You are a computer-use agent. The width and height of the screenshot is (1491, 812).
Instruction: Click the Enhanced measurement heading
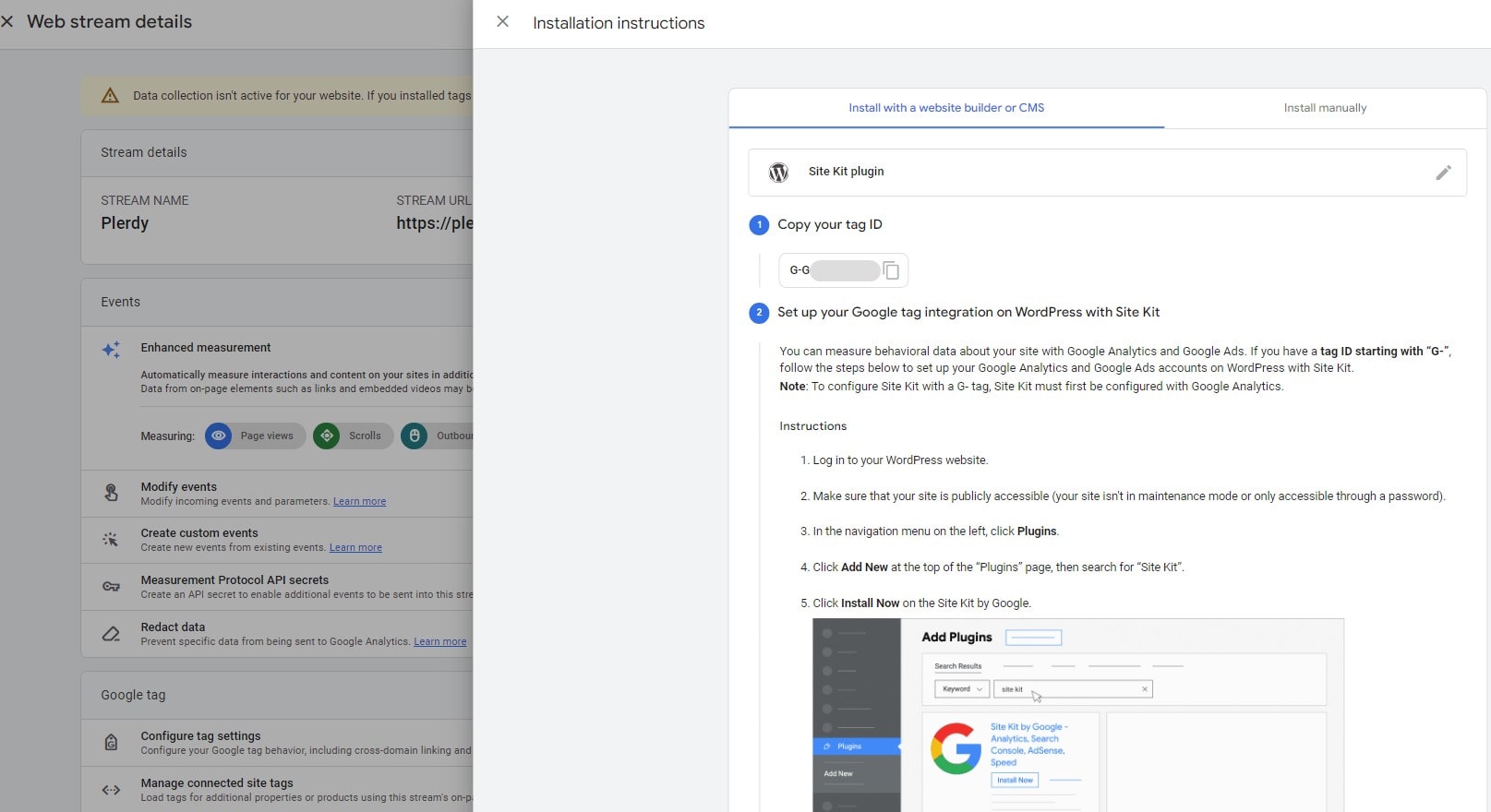pos(206,348)
